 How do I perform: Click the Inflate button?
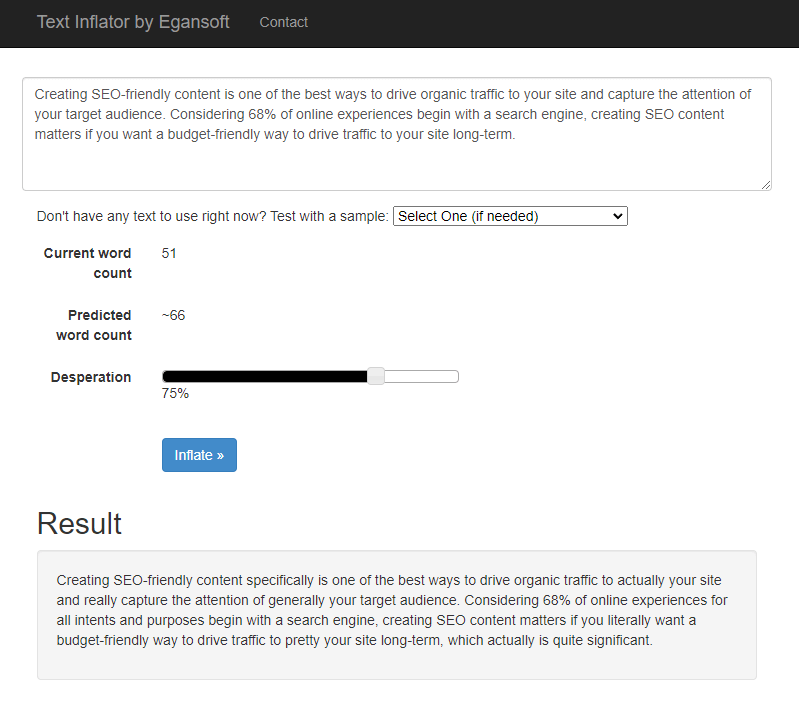click(x=199, y=455)
